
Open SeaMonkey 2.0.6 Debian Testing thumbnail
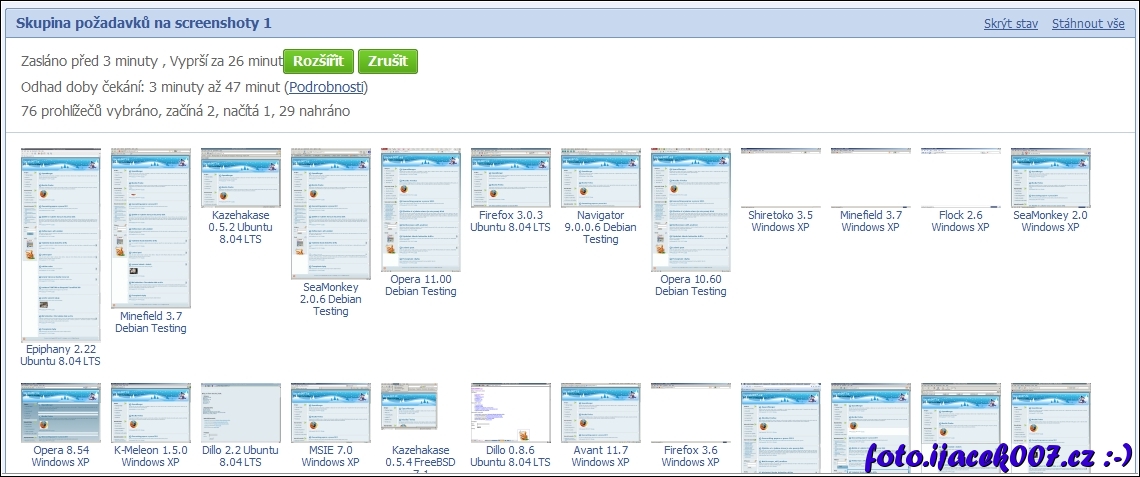pos(330,213)
